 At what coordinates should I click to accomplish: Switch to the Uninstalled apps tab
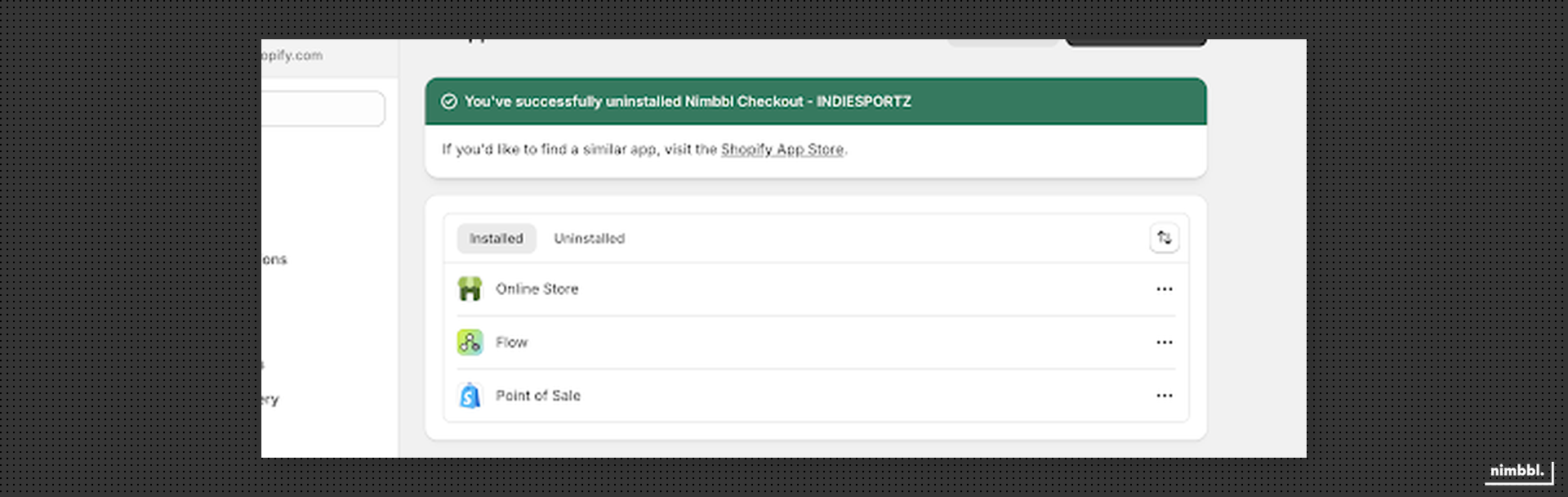[x=589, y=238]
